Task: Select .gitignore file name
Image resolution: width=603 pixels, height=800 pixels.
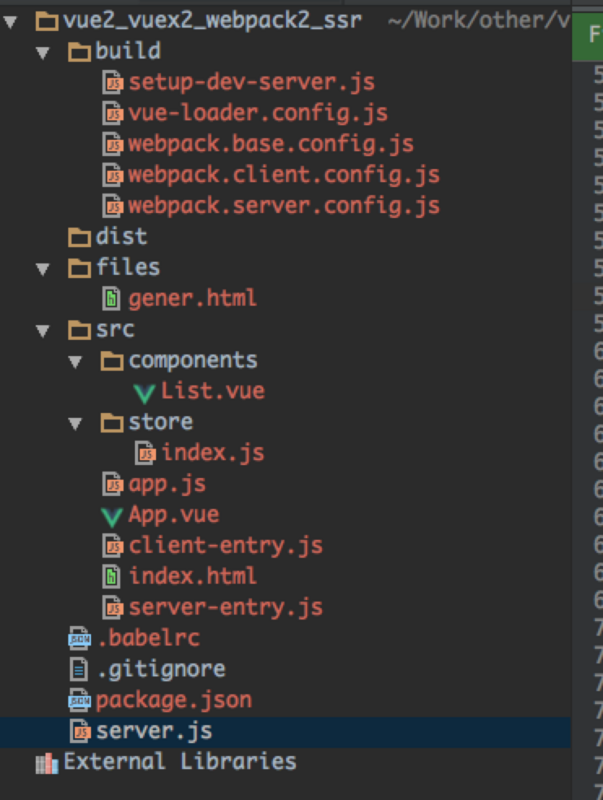Action: pos(161,670)
